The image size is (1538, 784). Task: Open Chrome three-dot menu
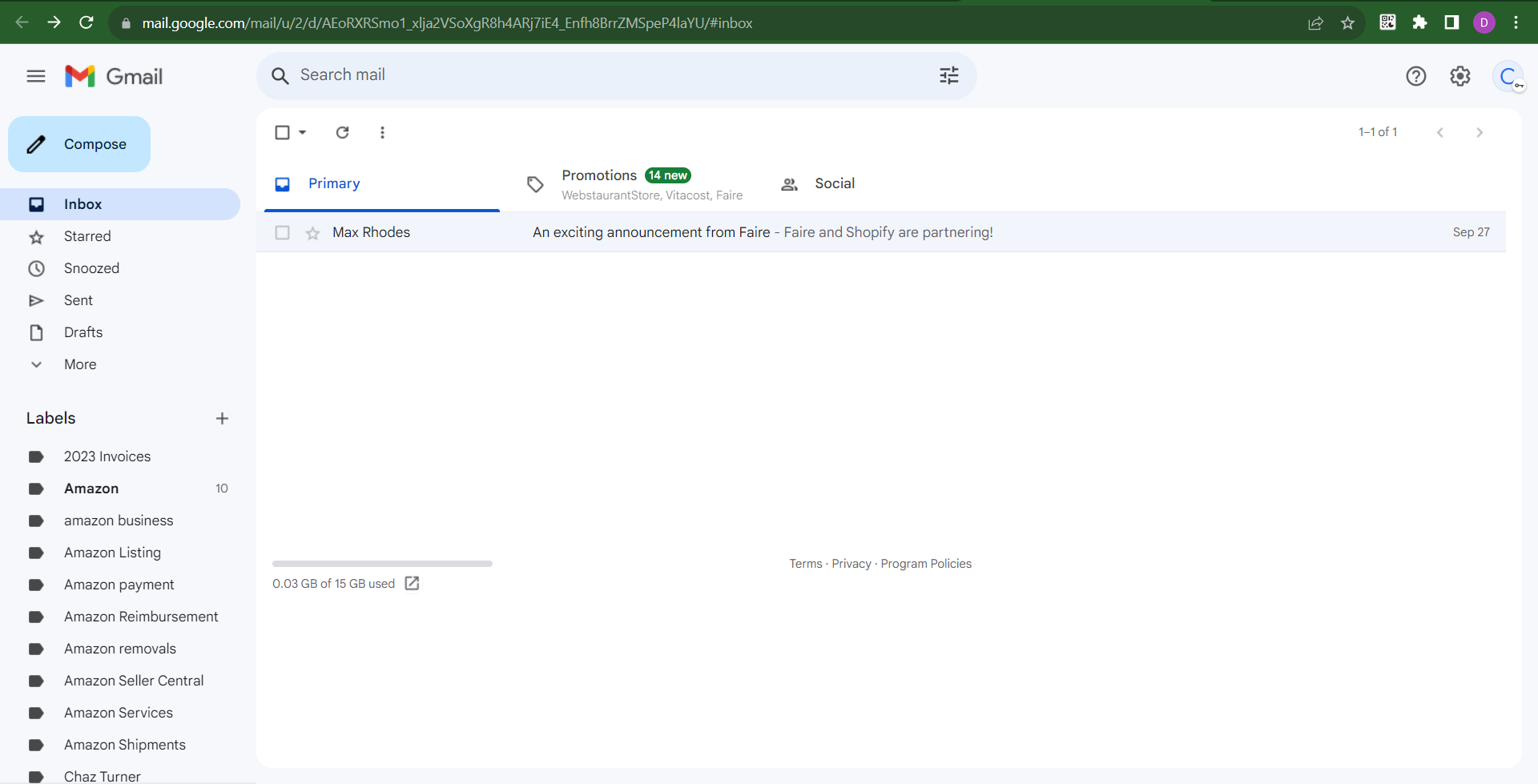[1516, 22]
